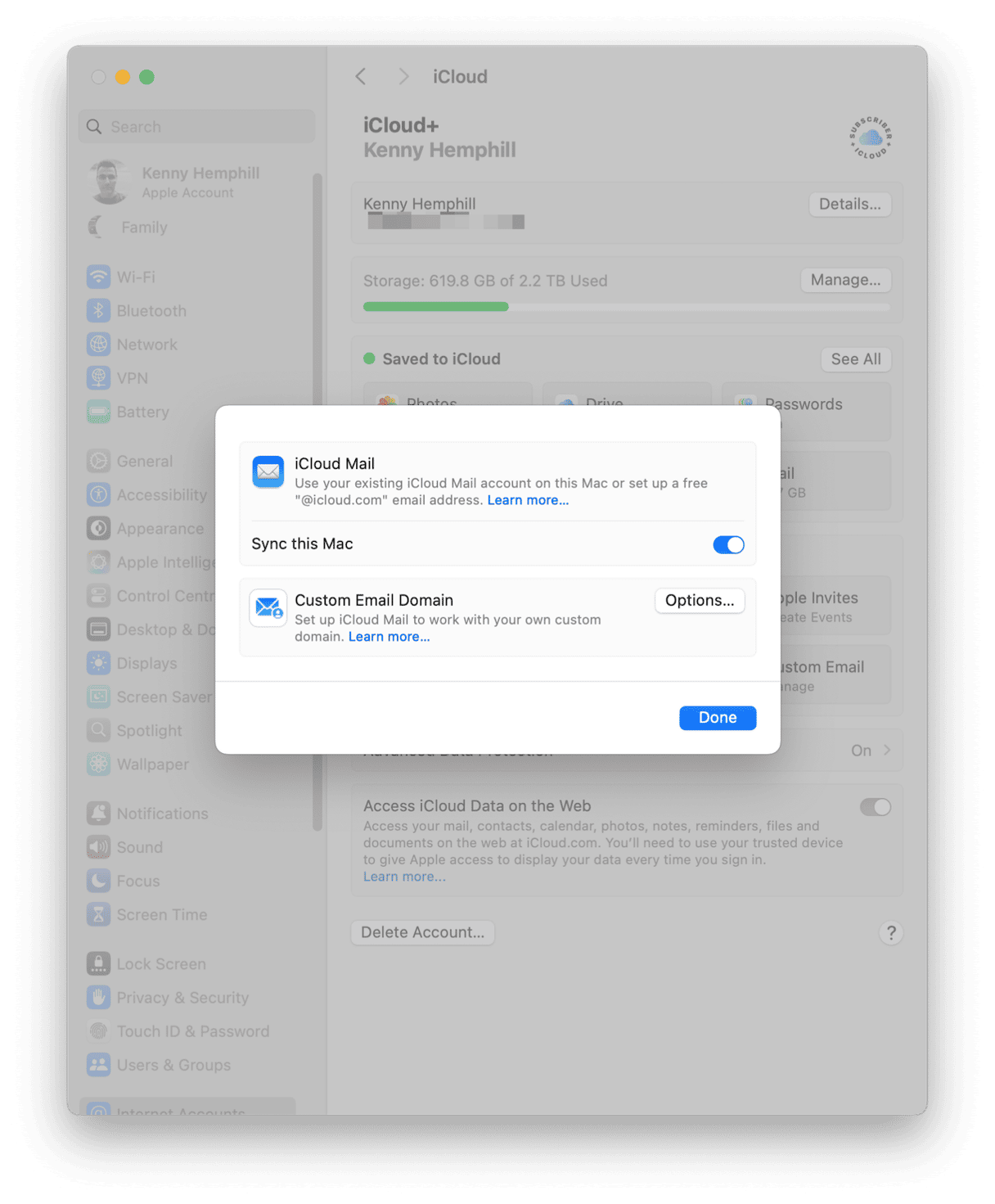
Task: Go forward with the right chevron
Action: click(403, 77)
